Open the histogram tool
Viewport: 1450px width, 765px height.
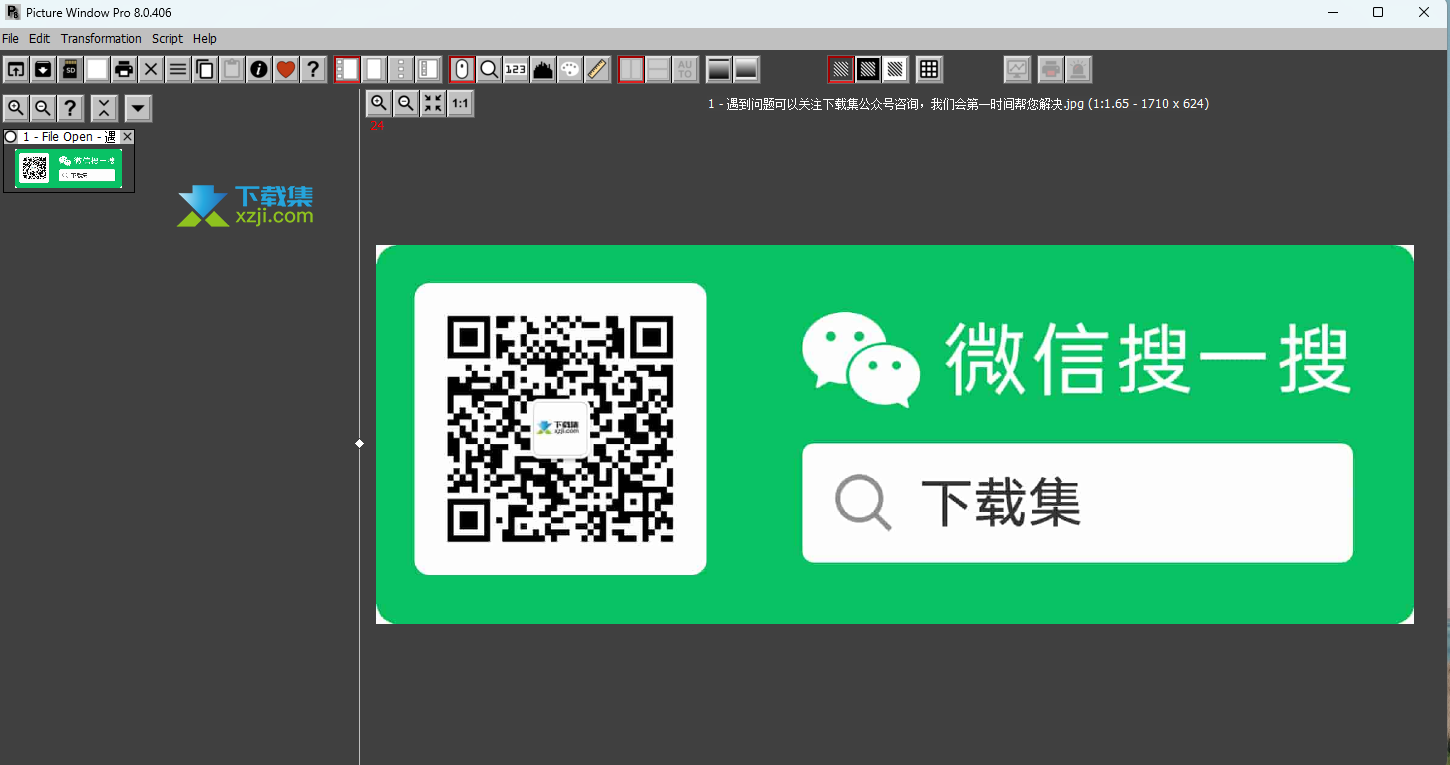[543, 69]
